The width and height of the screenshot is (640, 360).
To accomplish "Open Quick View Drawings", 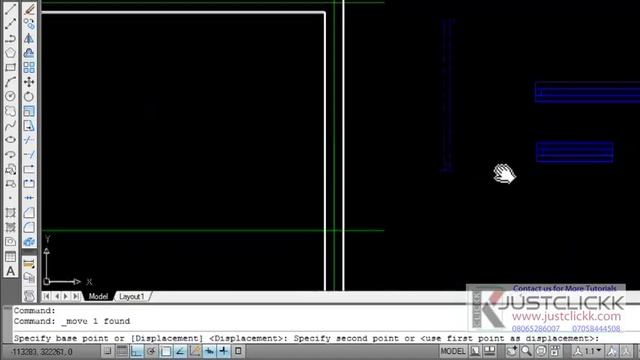I will pos(490,351).
